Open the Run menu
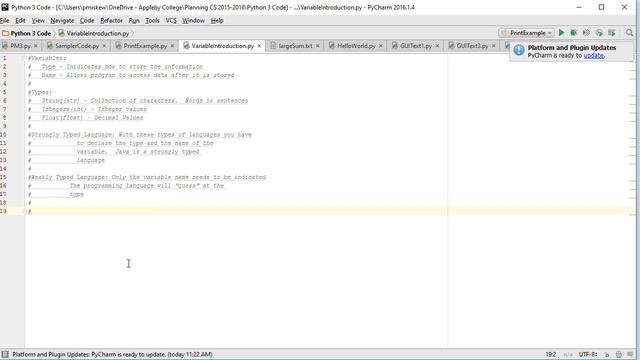This screenshot has height=360, width=640. click(134, 20)
